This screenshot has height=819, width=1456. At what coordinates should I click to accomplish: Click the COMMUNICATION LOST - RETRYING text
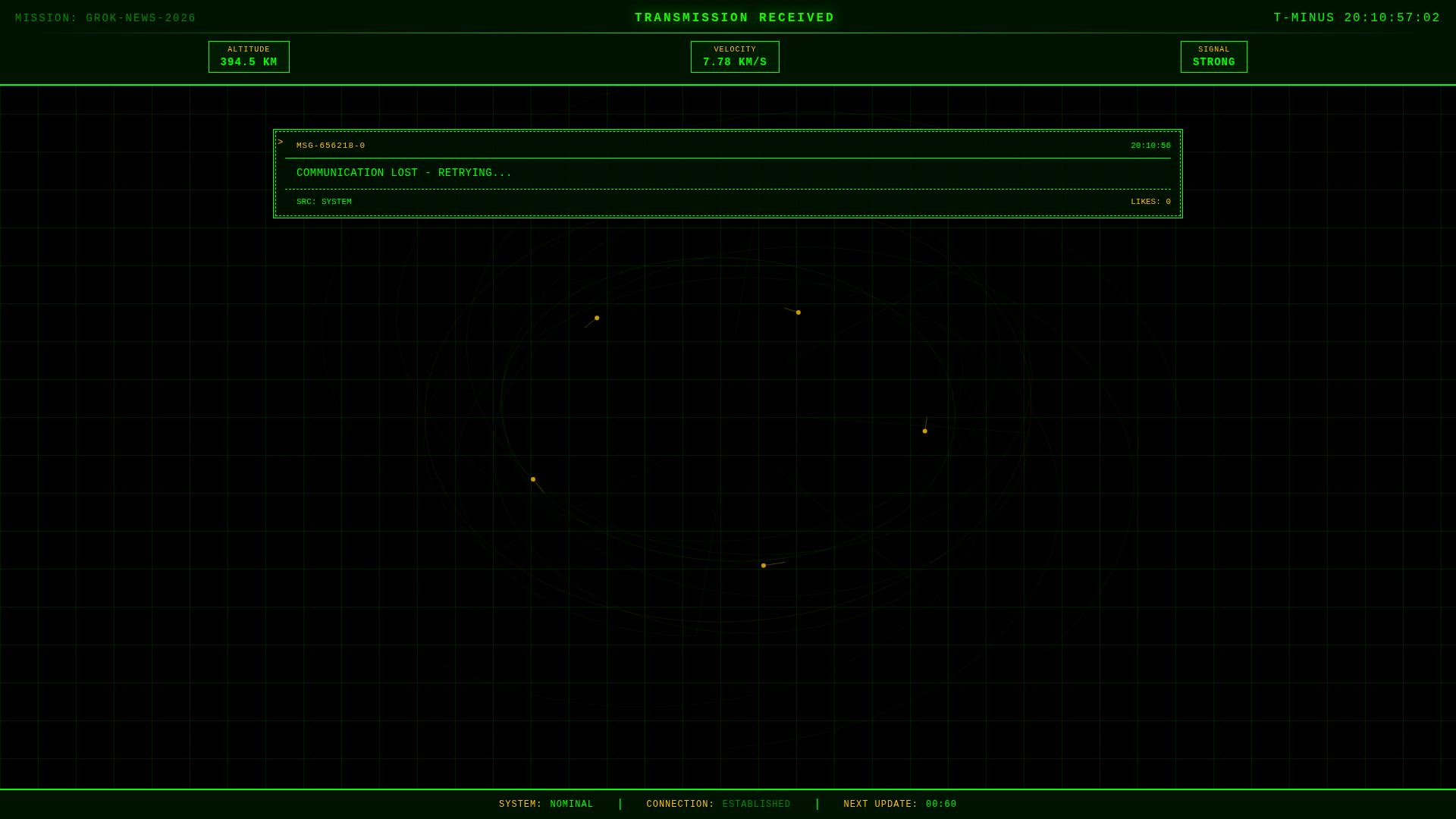(403, 173)
